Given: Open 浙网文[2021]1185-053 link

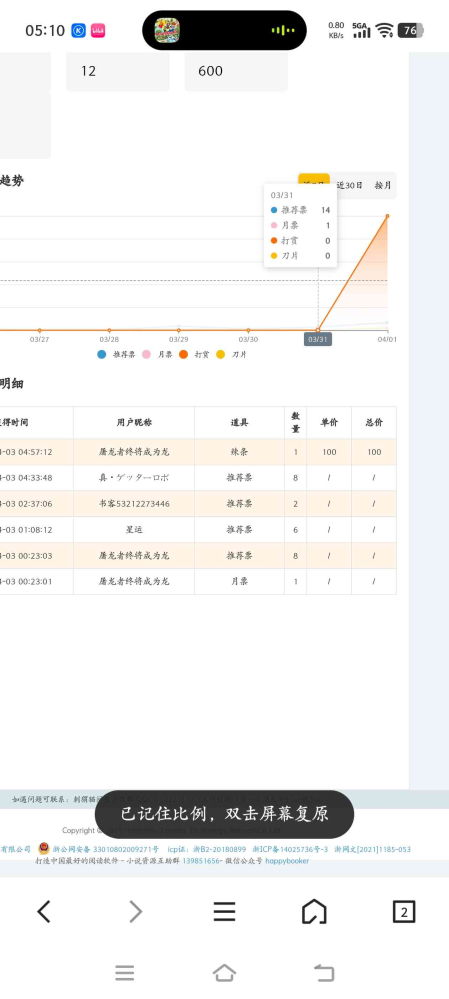Looking at the screenshot, I should tap(373, 849).
